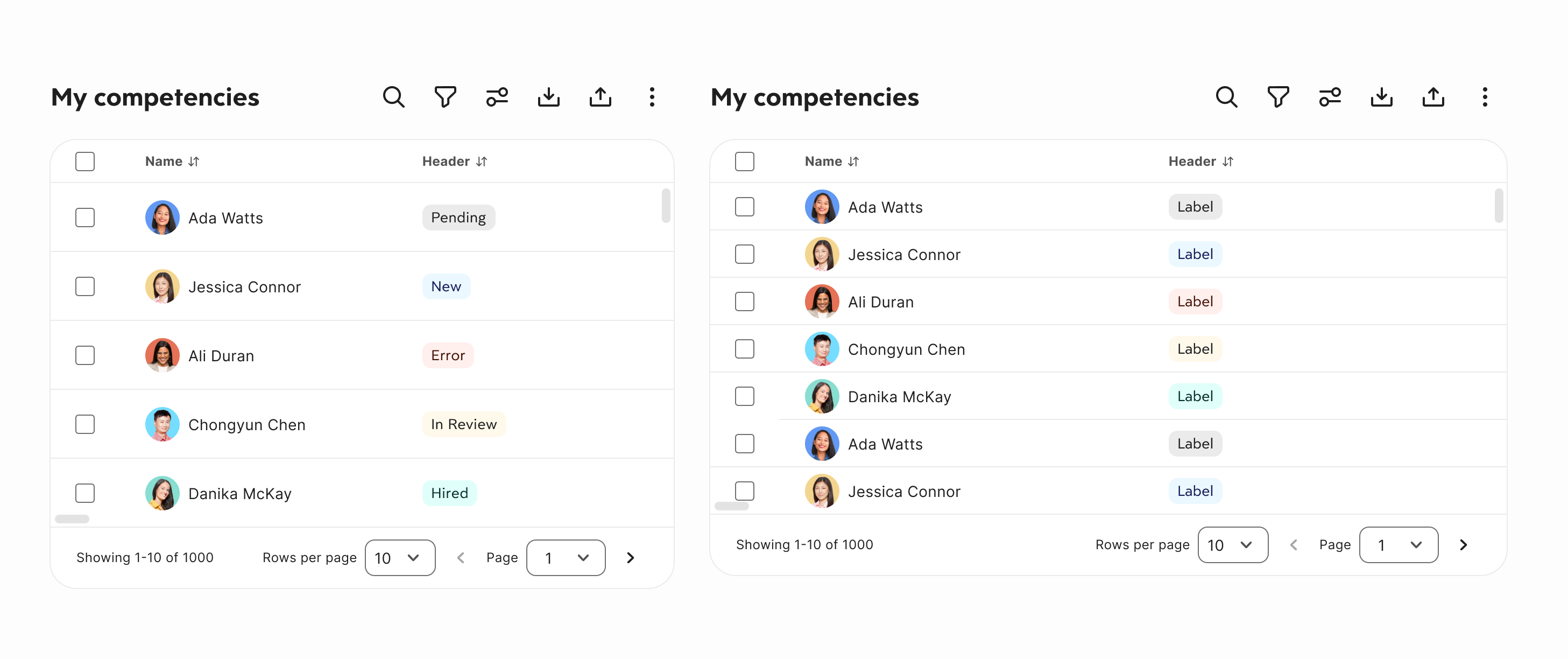Select the row checkbox for Ali Duran in left table

coord(84,355)
